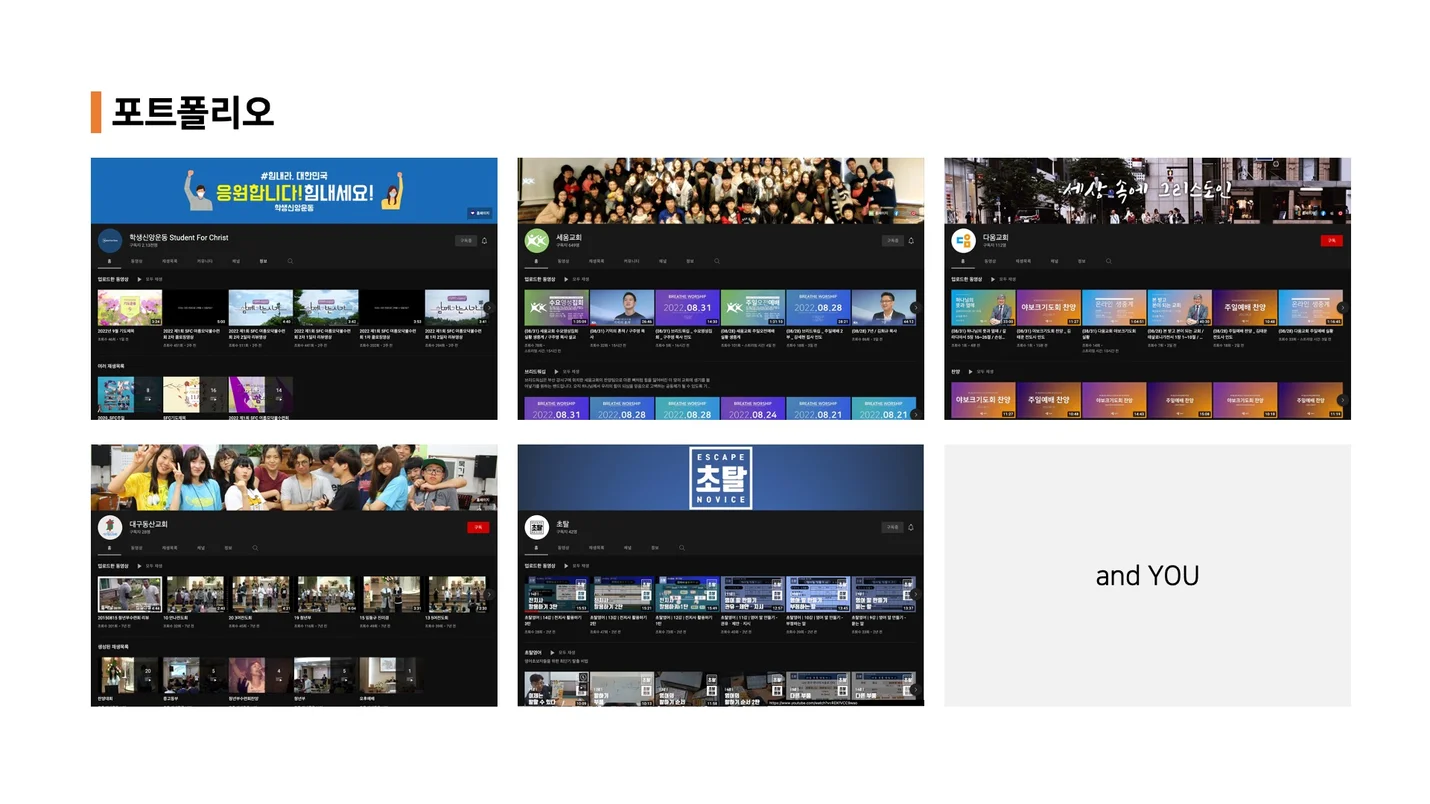Click the 포트폴리오 slide heading
The width and height of the screenshot is (1430, 804).
193,111
